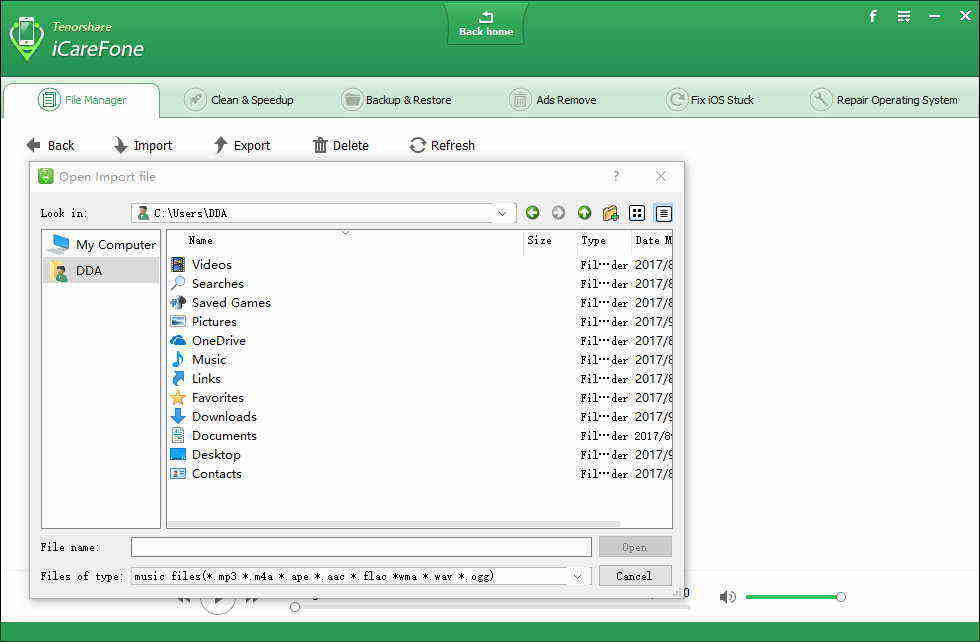Image resolution: width=980 pixels, height=642 pixels.
Task: Click the Delete toolbar button
Action: click(x=341, y=146)
